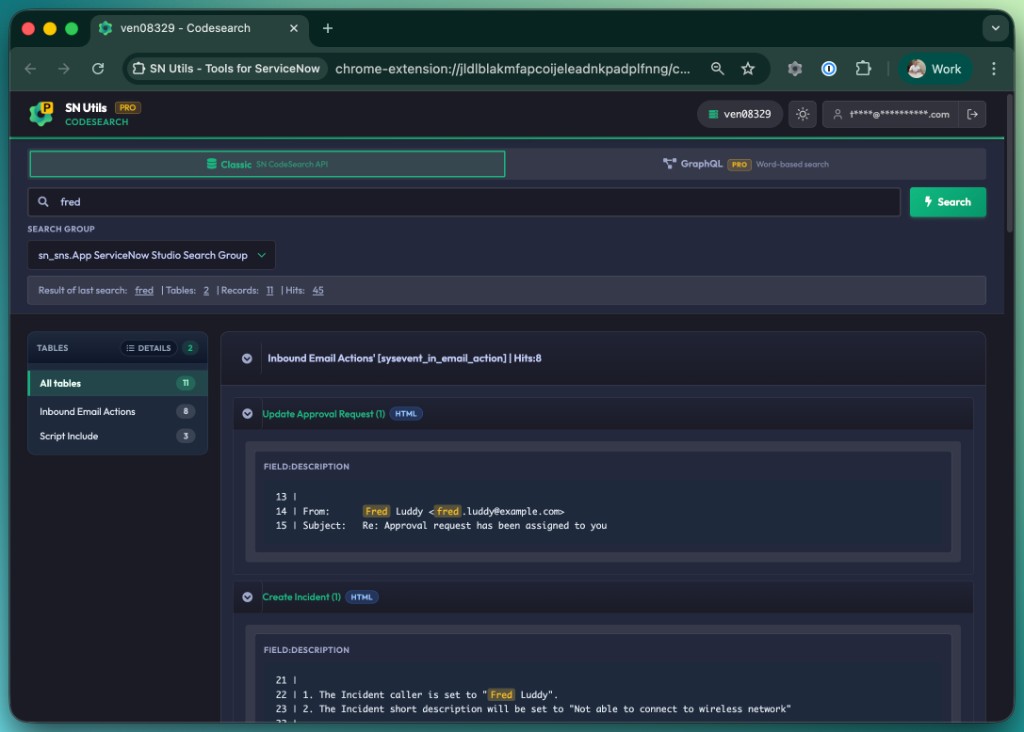
Task: Click the browser back arrow
Action: (31, 69)
